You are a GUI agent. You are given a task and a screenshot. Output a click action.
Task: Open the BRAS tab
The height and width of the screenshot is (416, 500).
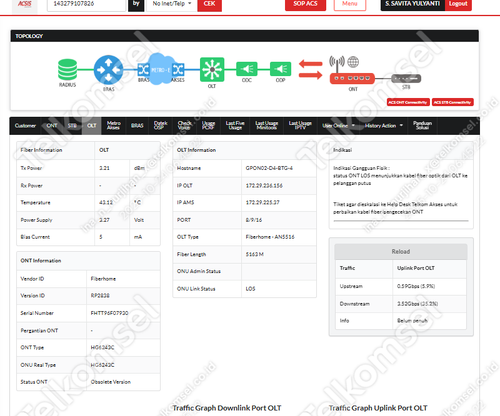click(x=137, y=126)
